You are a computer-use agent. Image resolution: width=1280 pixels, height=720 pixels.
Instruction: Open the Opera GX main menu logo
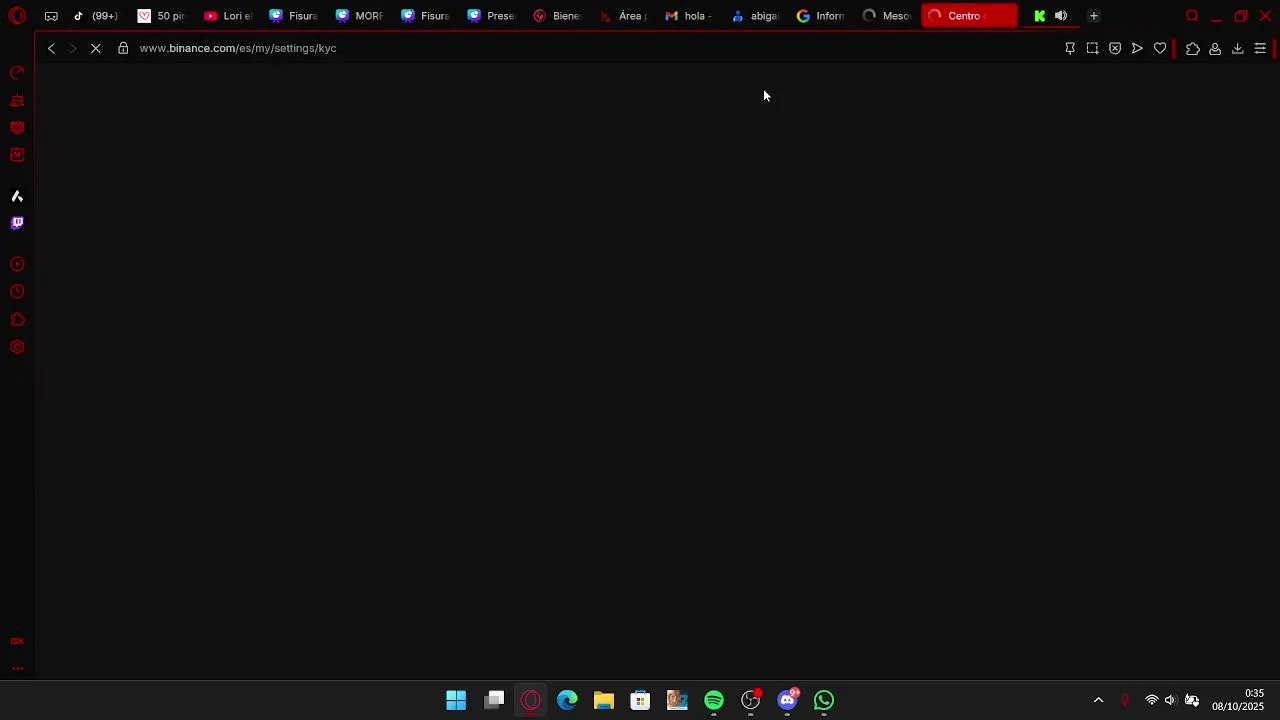click(17, 16)
